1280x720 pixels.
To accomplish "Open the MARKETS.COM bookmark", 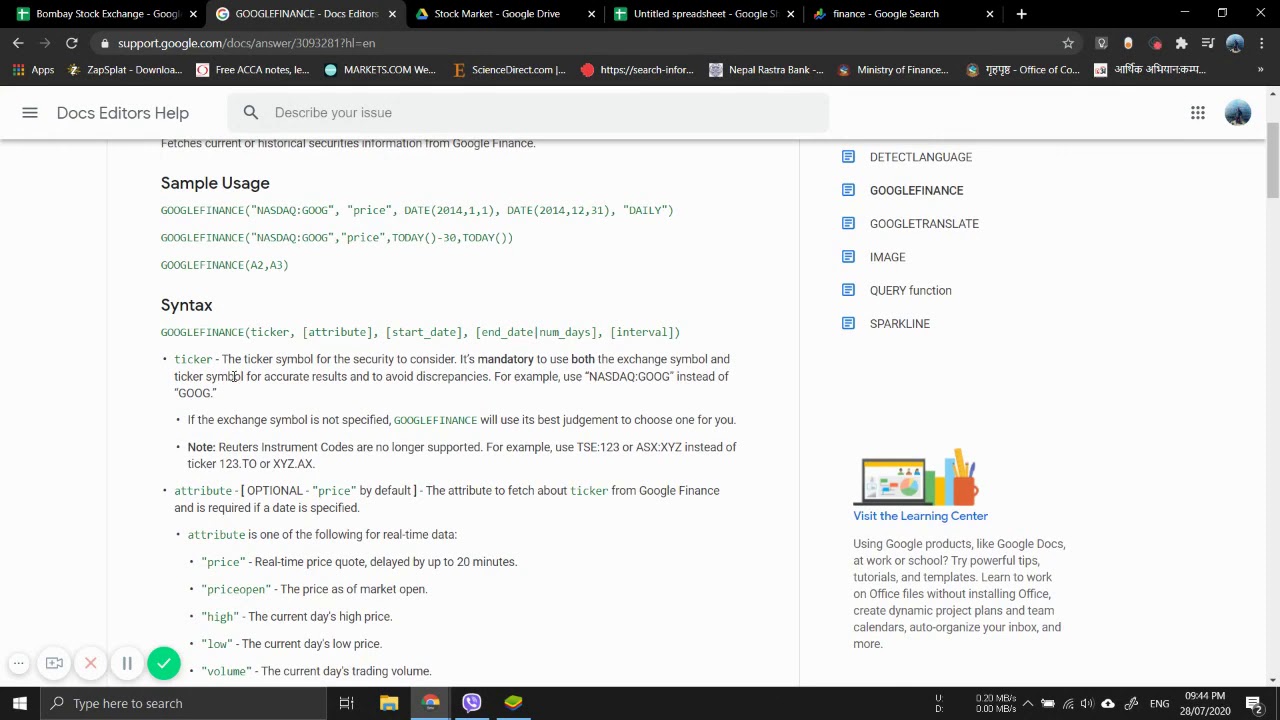I will tap(380, 70).
